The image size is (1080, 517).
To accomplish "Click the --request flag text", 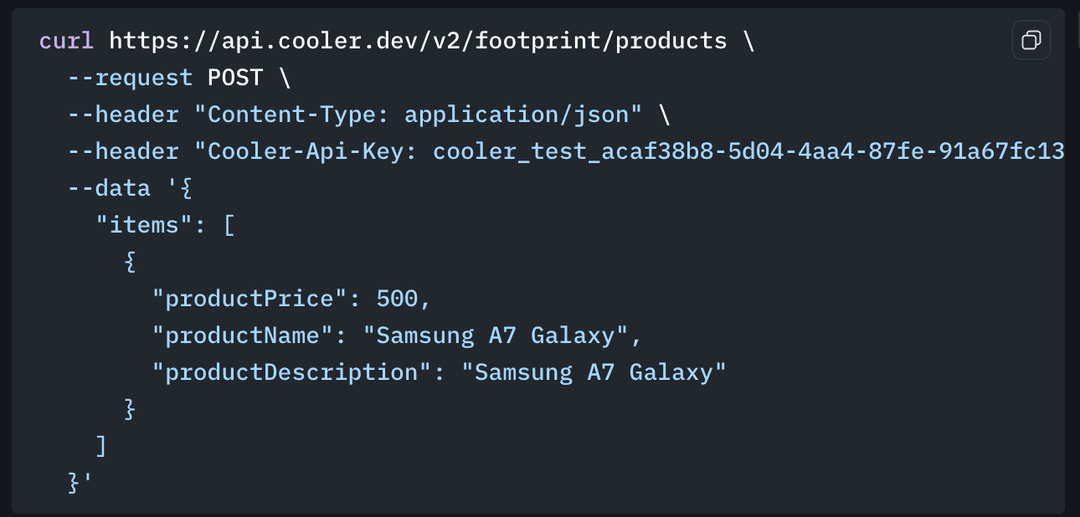I will click(130, 78).
